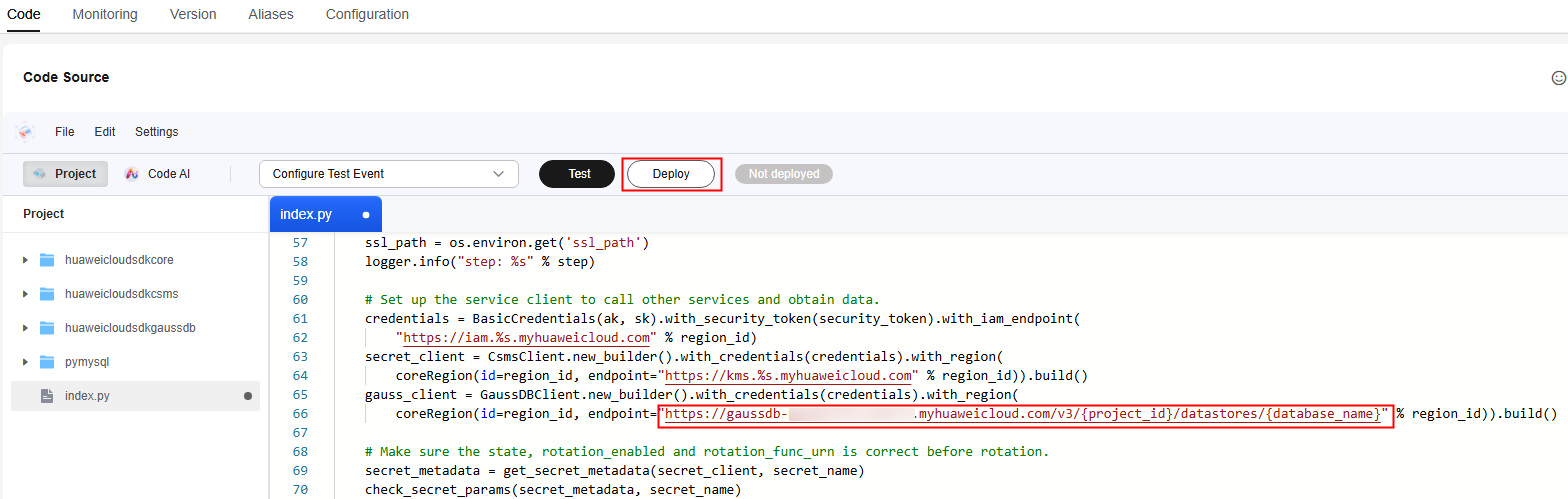Click line number 57 in gutter
This screenshot has height=499, width=1568.
299,243
